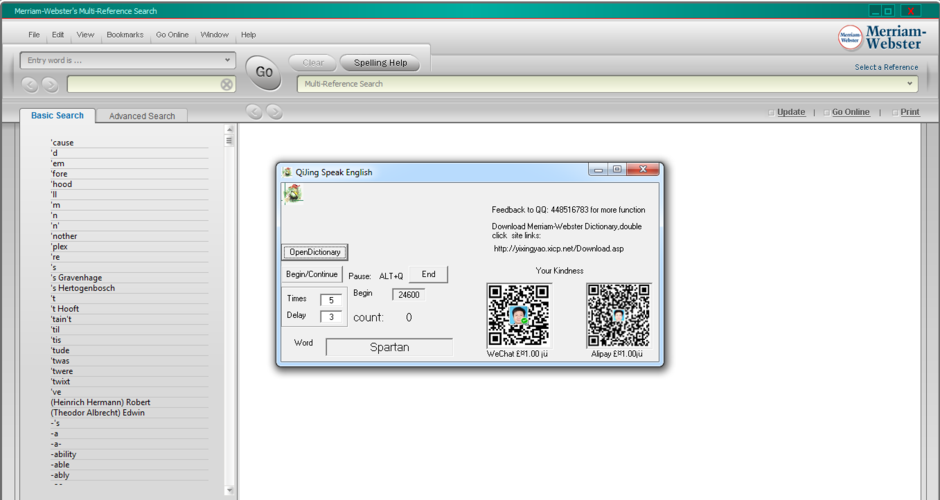Click the Print link
Image resolution: width=940 pixels, height=500 pixels.
click(909, 112)
